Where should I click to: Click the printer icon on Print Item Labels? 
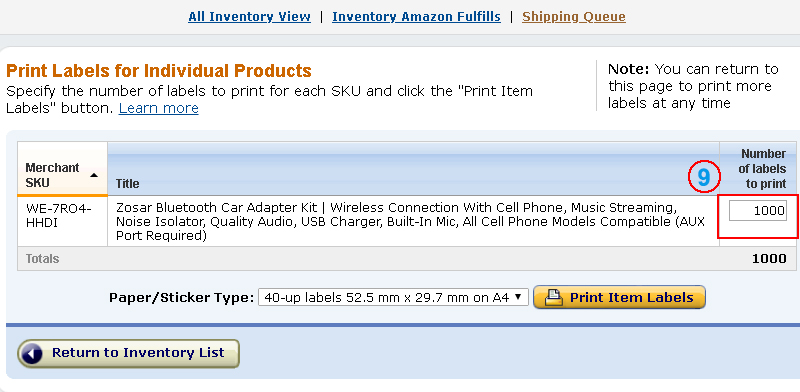[554, 298]
